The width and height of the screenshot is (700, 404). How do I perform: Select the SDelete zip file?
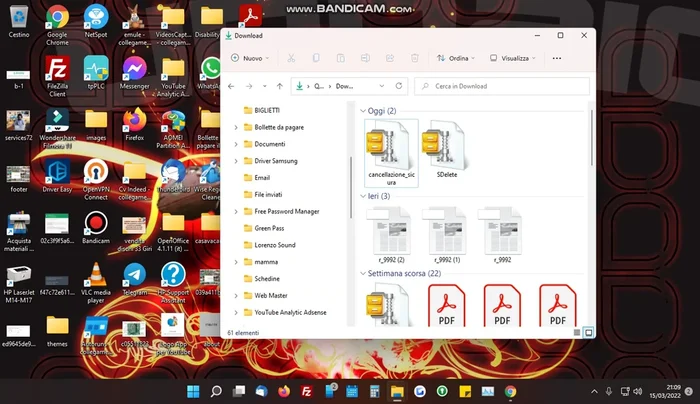pos(445,152)
